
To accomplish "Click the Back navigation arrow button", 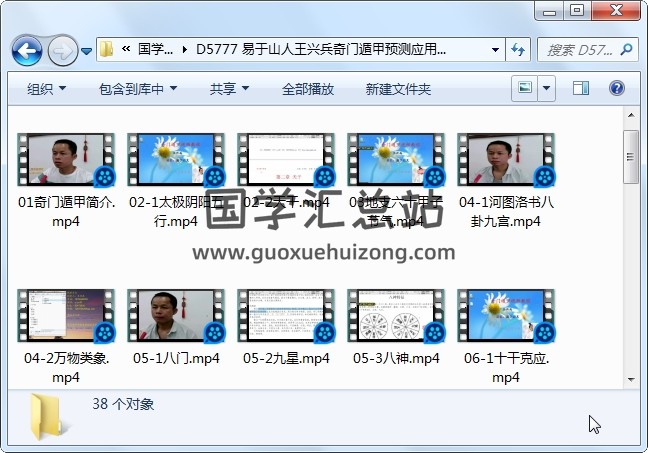I will 27,49.
